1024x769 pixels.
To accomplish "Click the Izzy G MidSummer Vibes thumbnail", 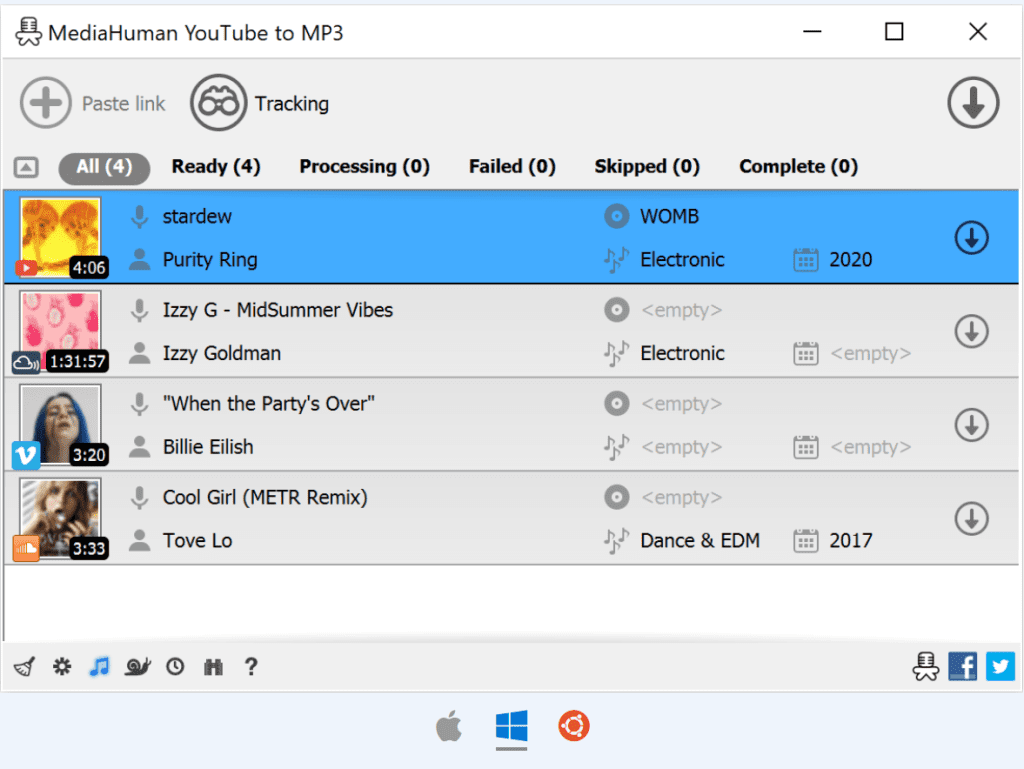I will point(61,331).
